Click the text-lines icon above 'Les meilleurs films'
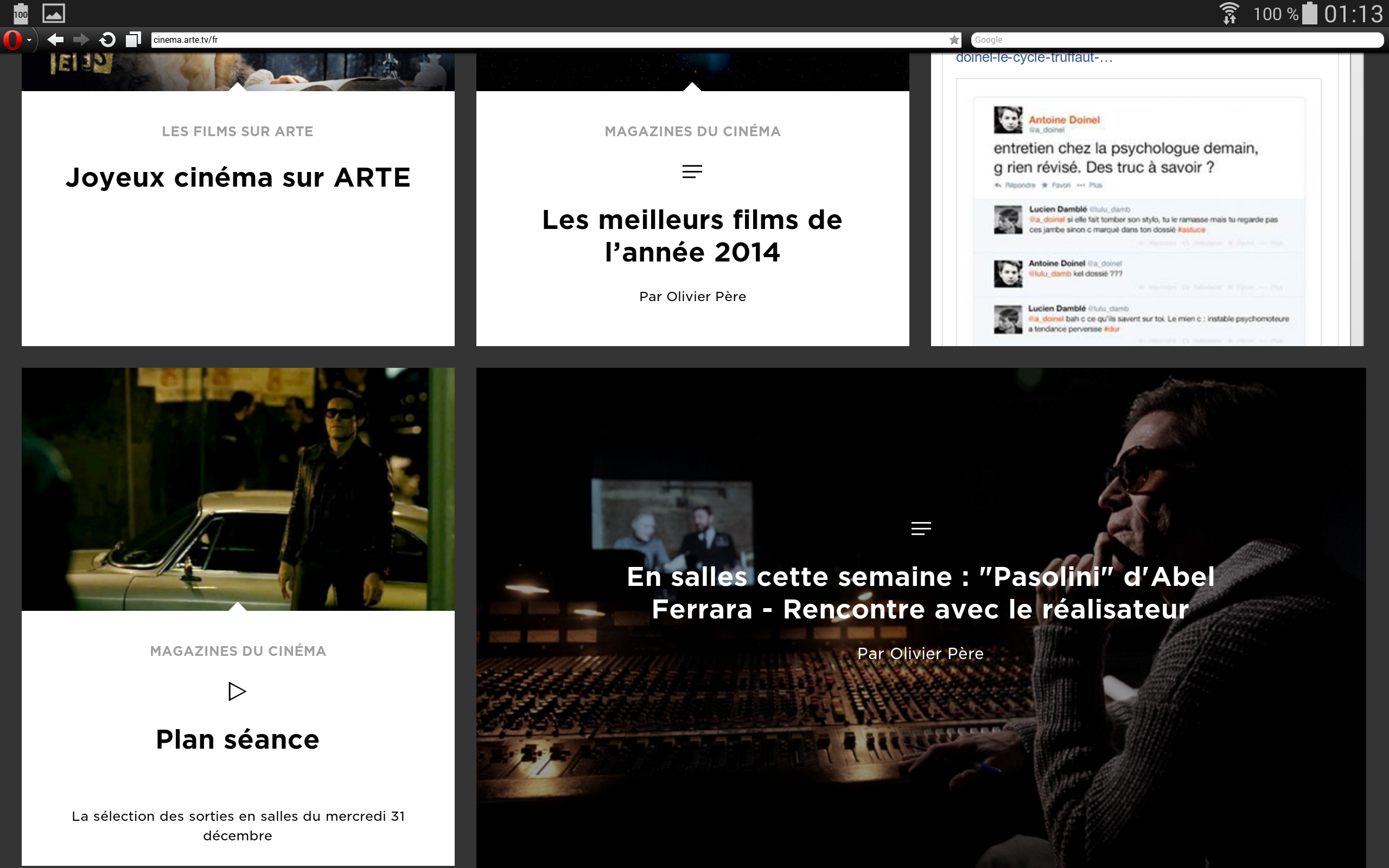 click(692, 171)
